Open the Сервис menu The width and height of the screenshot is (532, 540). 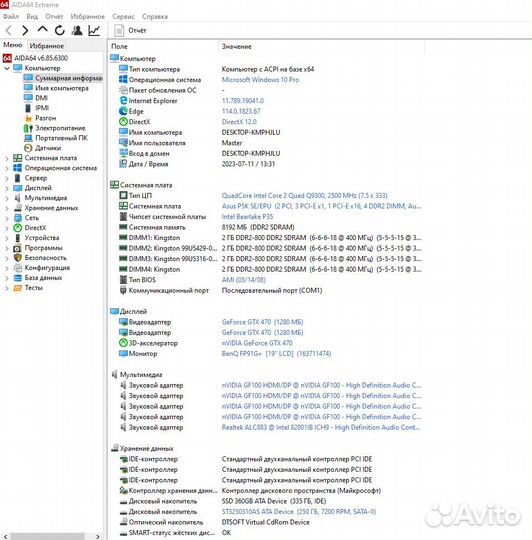(123, 17)
